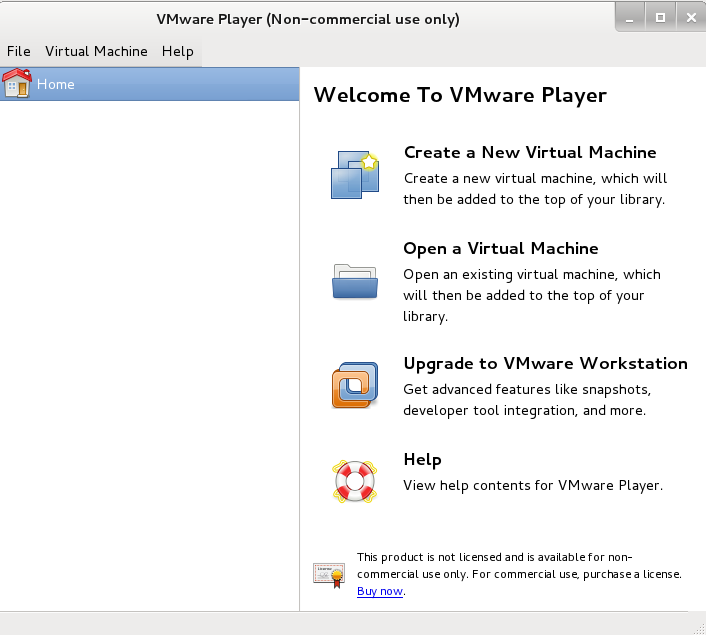Click the Welcome To VMware Player title
Screen dimensions: 706x635
(x=460, y=95)
